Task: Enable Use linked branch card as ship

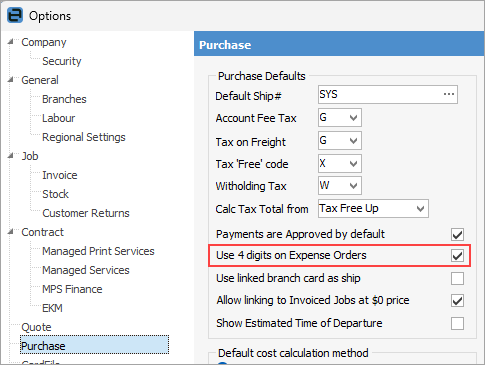Action: click(457, 278)
